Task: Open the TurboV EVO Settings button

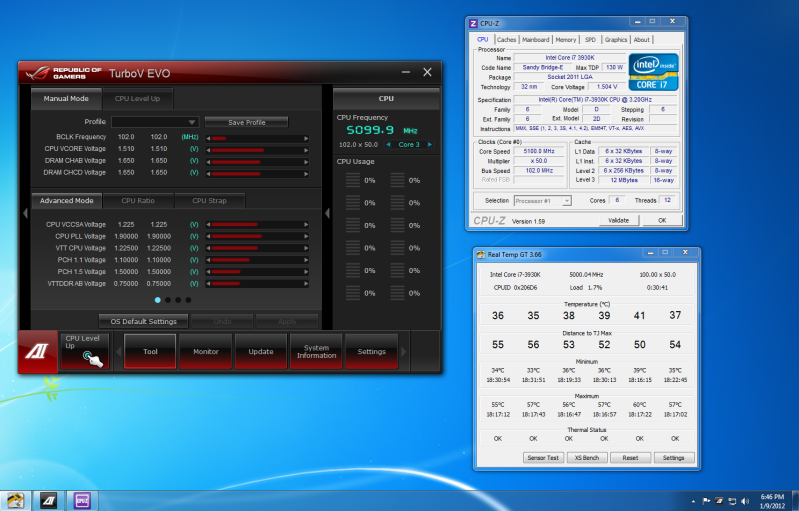Action: click(x=371, y=352)
